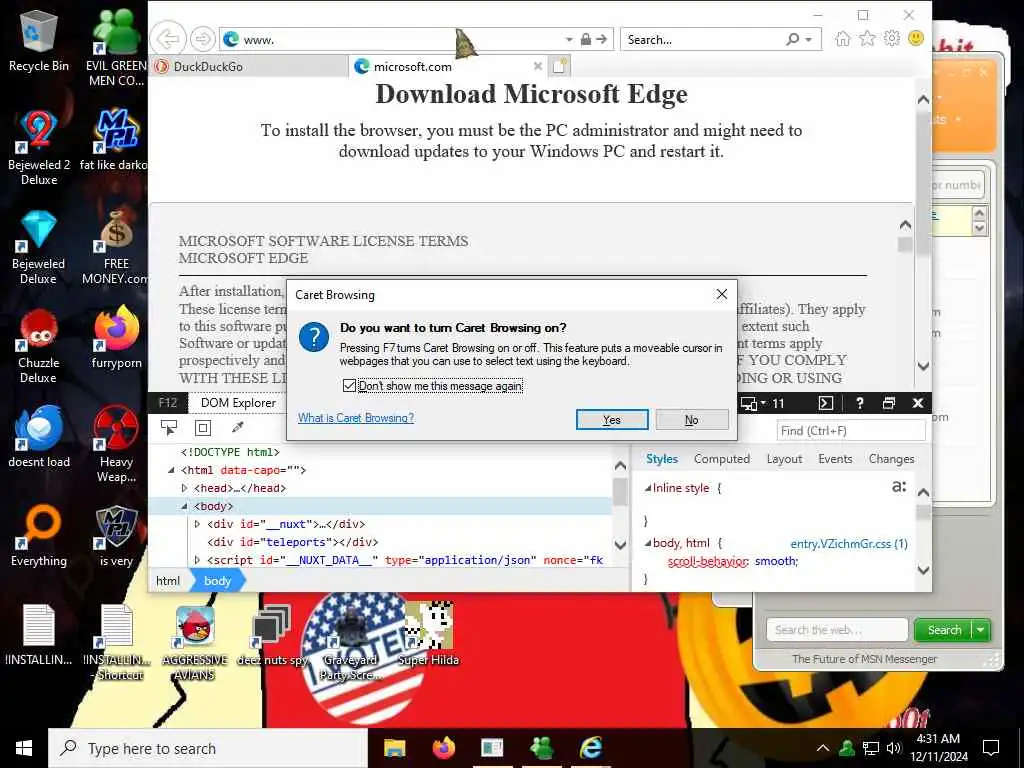
Task: Open the notification center icon in taskbar
Action: (991, 748)
